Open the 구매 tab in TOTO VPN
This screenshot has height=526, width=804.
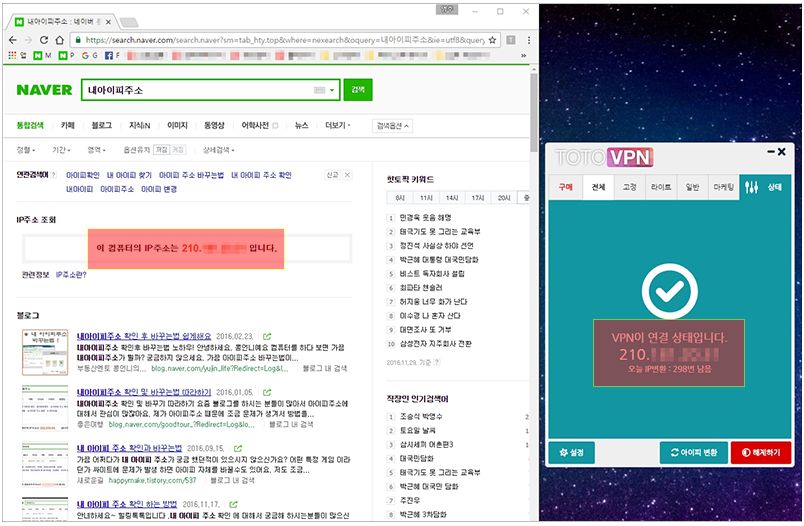(x=566, y=187)
